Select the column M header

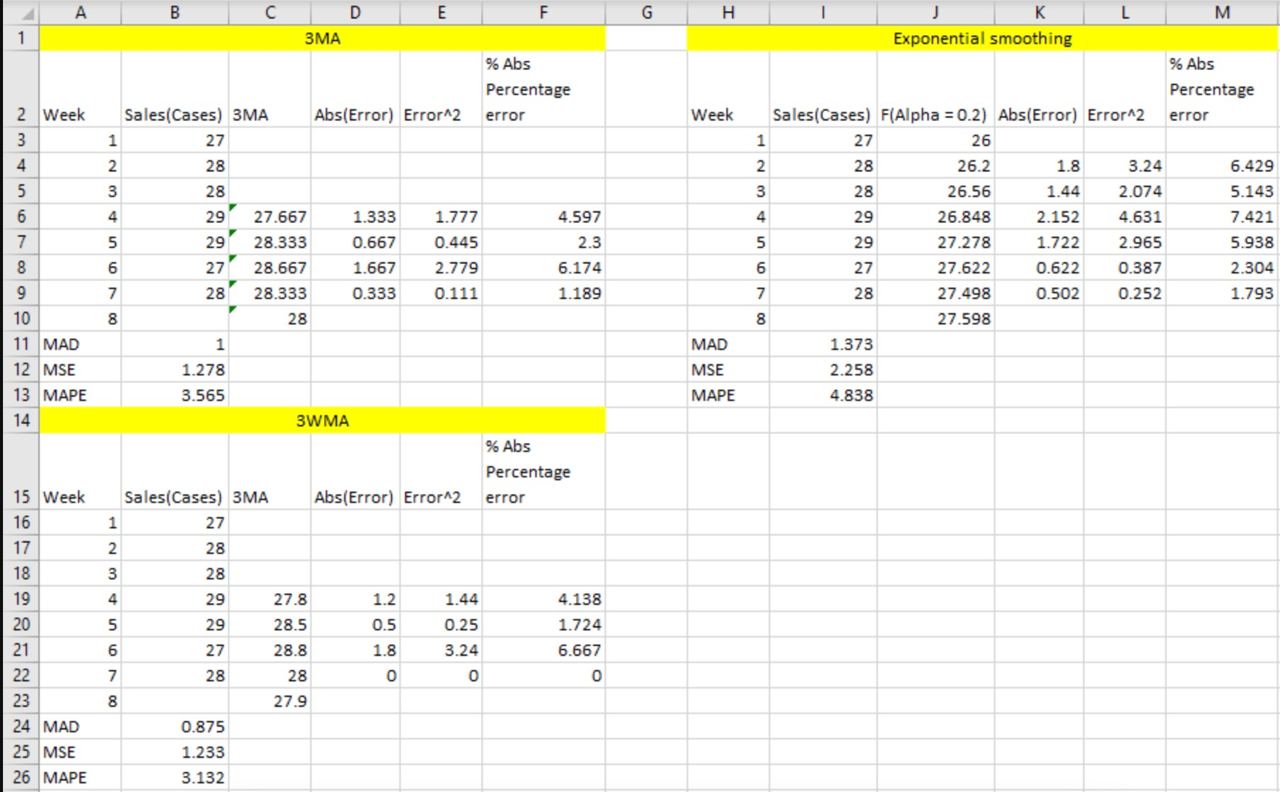1222,12
